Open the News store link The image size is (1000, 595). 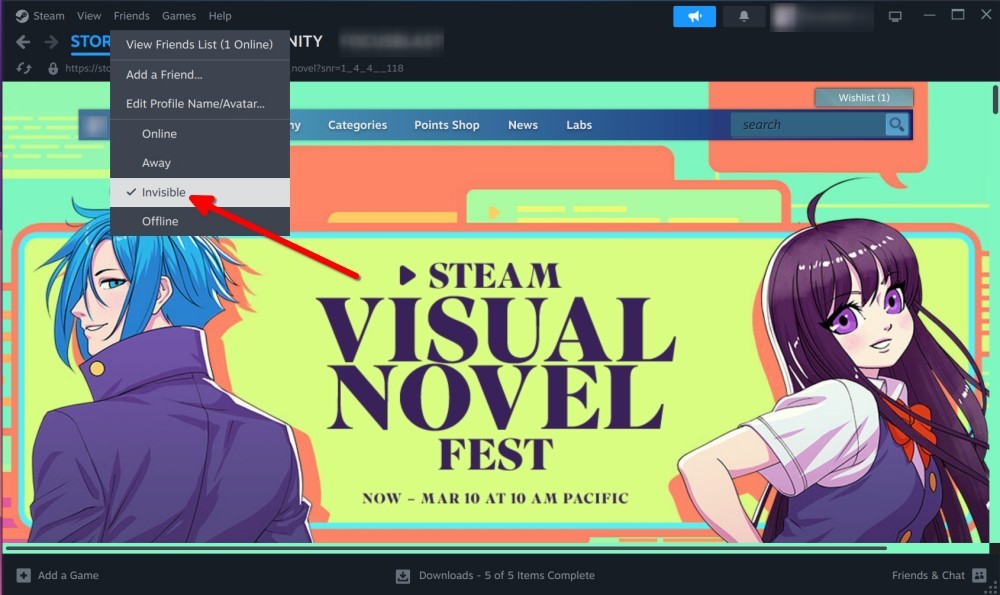[x=523, y=125]
